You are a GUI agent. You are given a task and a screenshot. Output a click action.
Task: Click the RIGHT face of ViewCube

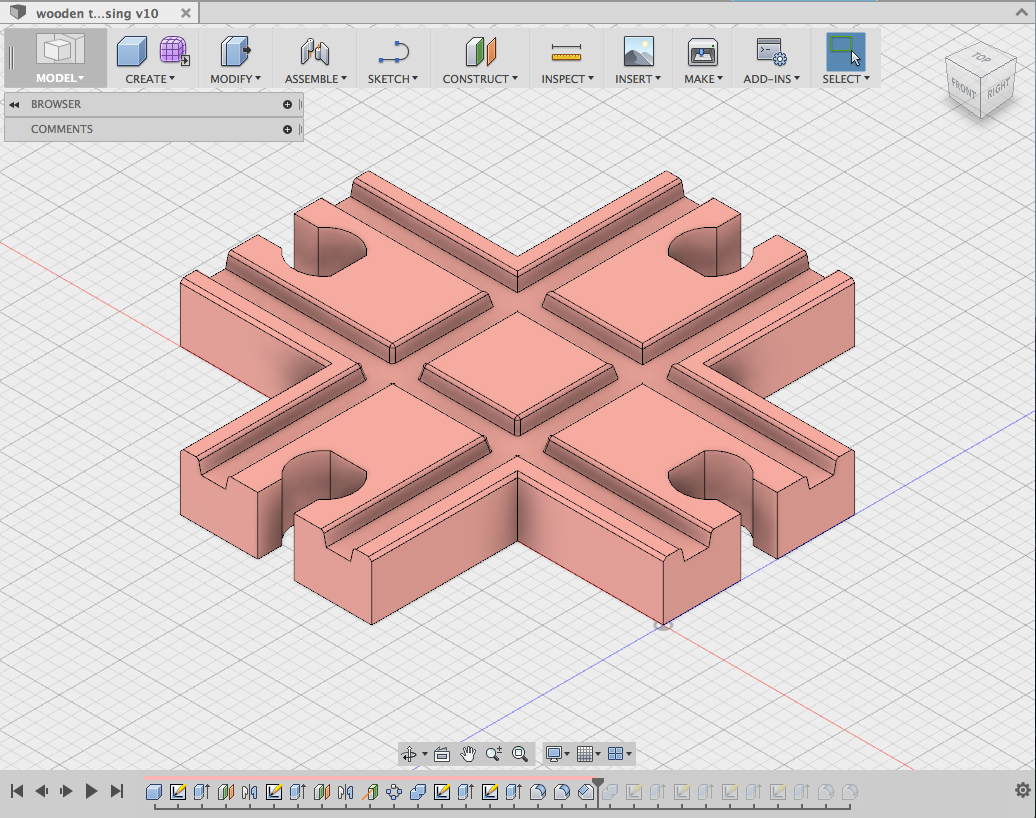(998, 88)
